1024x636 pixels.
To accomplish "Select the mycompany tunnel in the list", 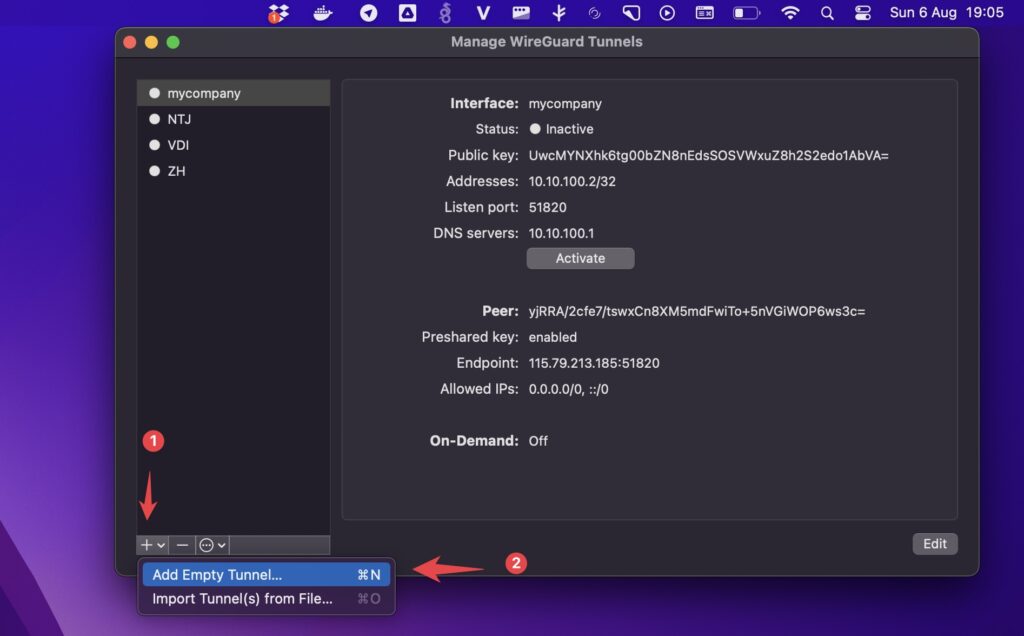I will pyautogui.click(x=233, y=93).
